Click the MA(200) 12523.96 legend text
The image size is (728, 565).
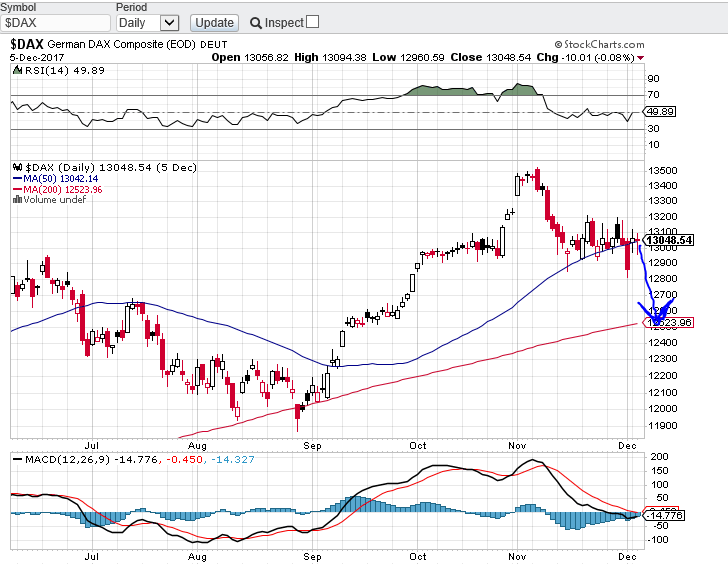pyautogui.click(x=63, y=189)
